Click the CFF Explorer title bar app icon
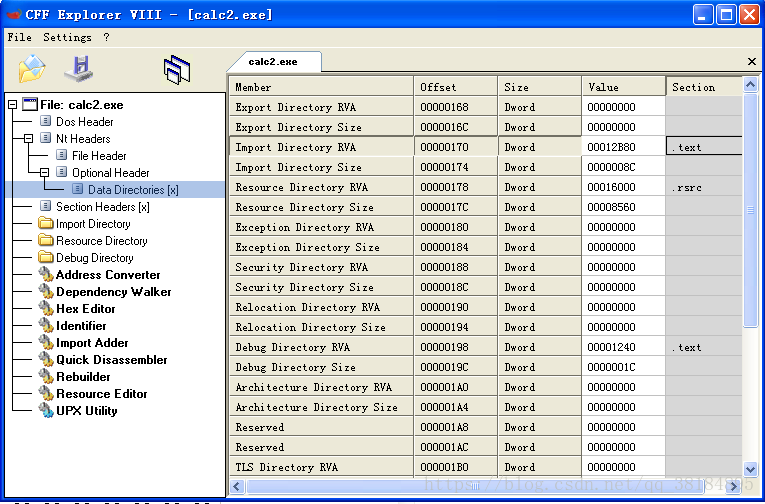This screenshot has height=504, width=765. click(x=14, y=14)
